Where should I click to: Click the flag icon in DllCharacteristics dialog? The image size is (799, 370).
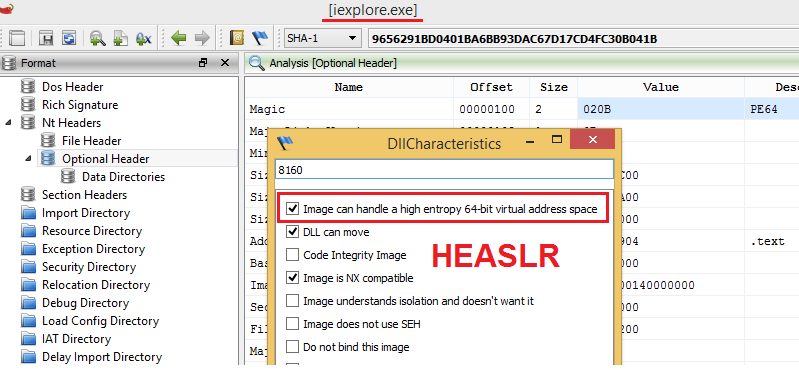286,143
